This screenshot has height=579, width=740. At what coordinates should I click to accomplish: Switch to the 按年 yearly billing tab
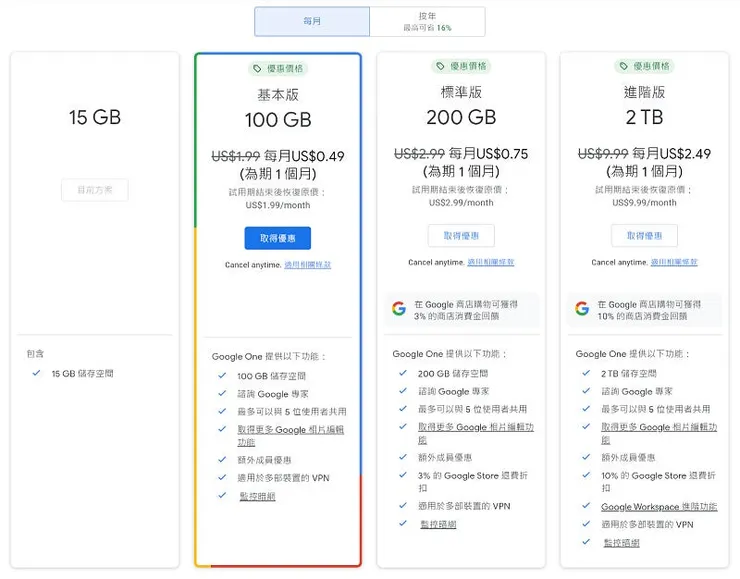click(427, 21)
